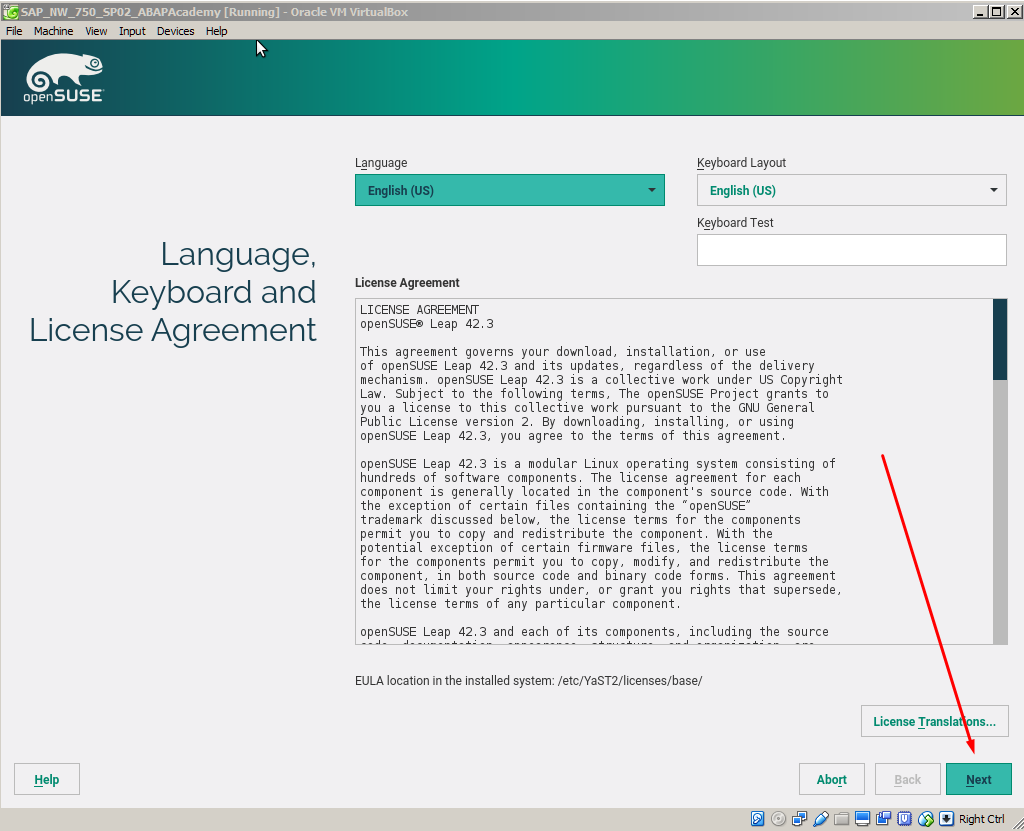
Task: Click the Next button
Action: coord(978,779)
